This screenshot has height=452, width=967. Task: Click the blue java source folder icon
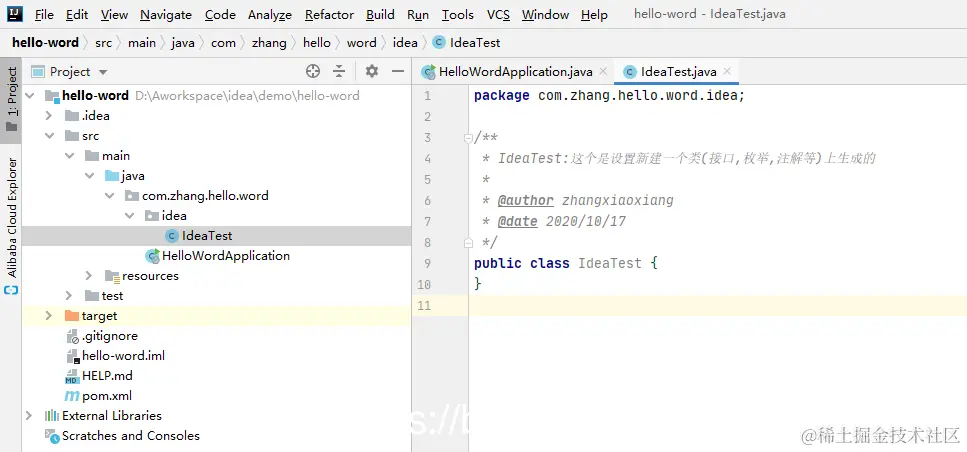coord(112,176)
